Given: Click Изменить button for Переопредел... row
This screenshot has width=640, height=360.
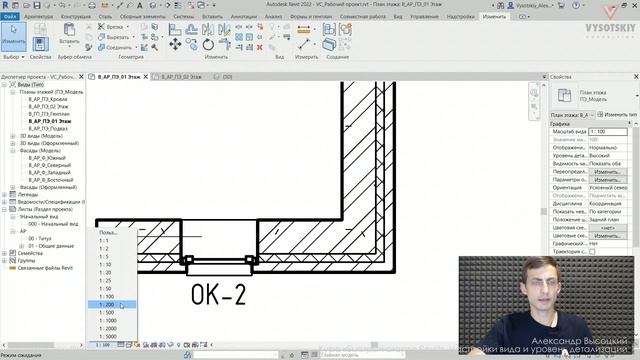Looking at the screenshot, I should pos(607,172).
